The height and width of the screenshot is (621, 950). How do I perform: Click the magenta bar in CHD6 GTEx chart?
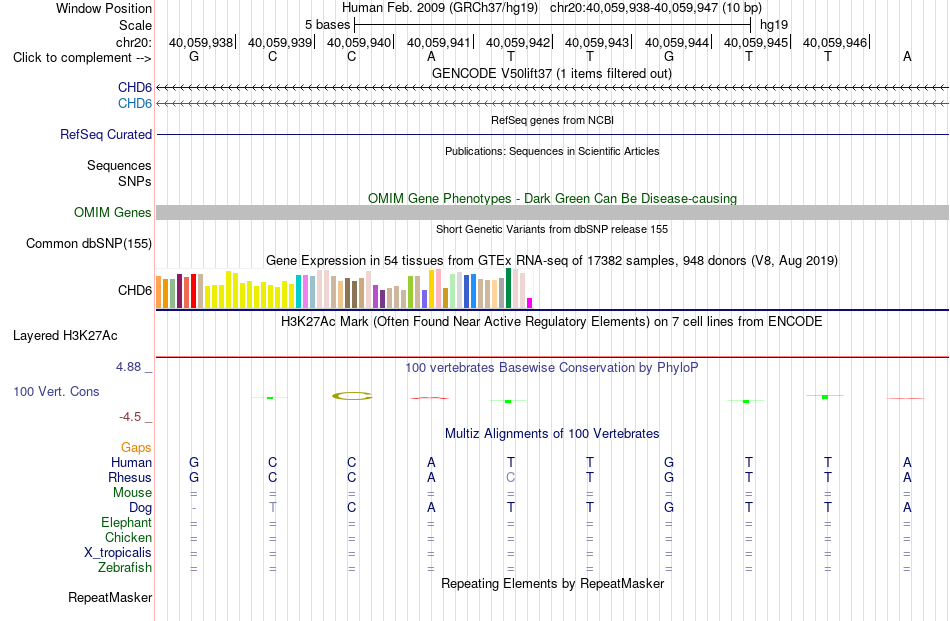pyautogui.click(x=530, y=303)
